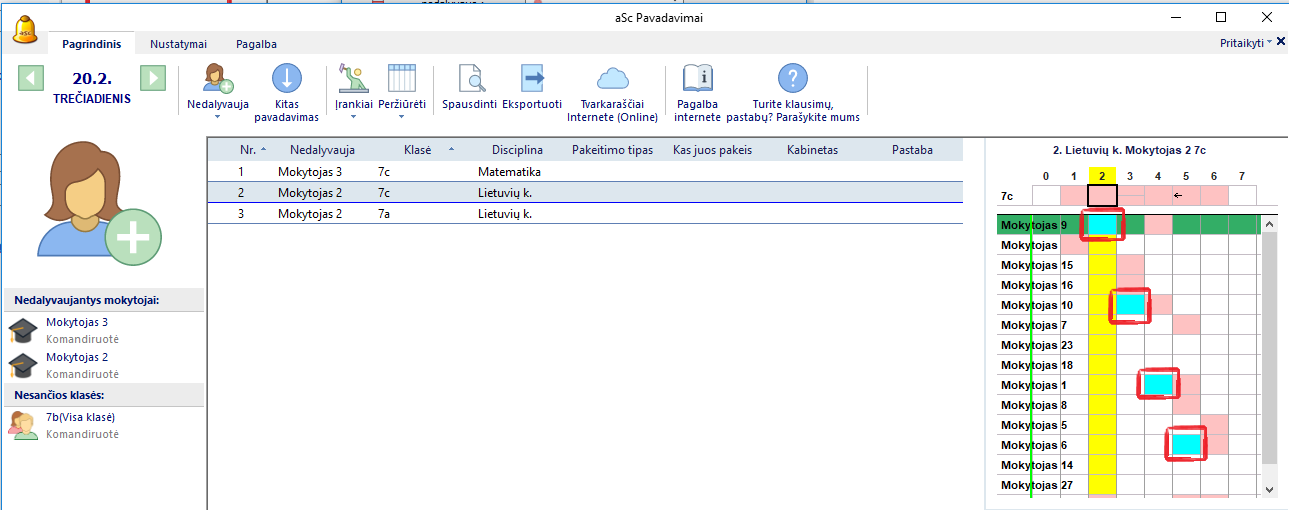Click the aSc bell application logo
Image resolution: width=1289 pixels, height=512 pixels.
click(25, 29)
